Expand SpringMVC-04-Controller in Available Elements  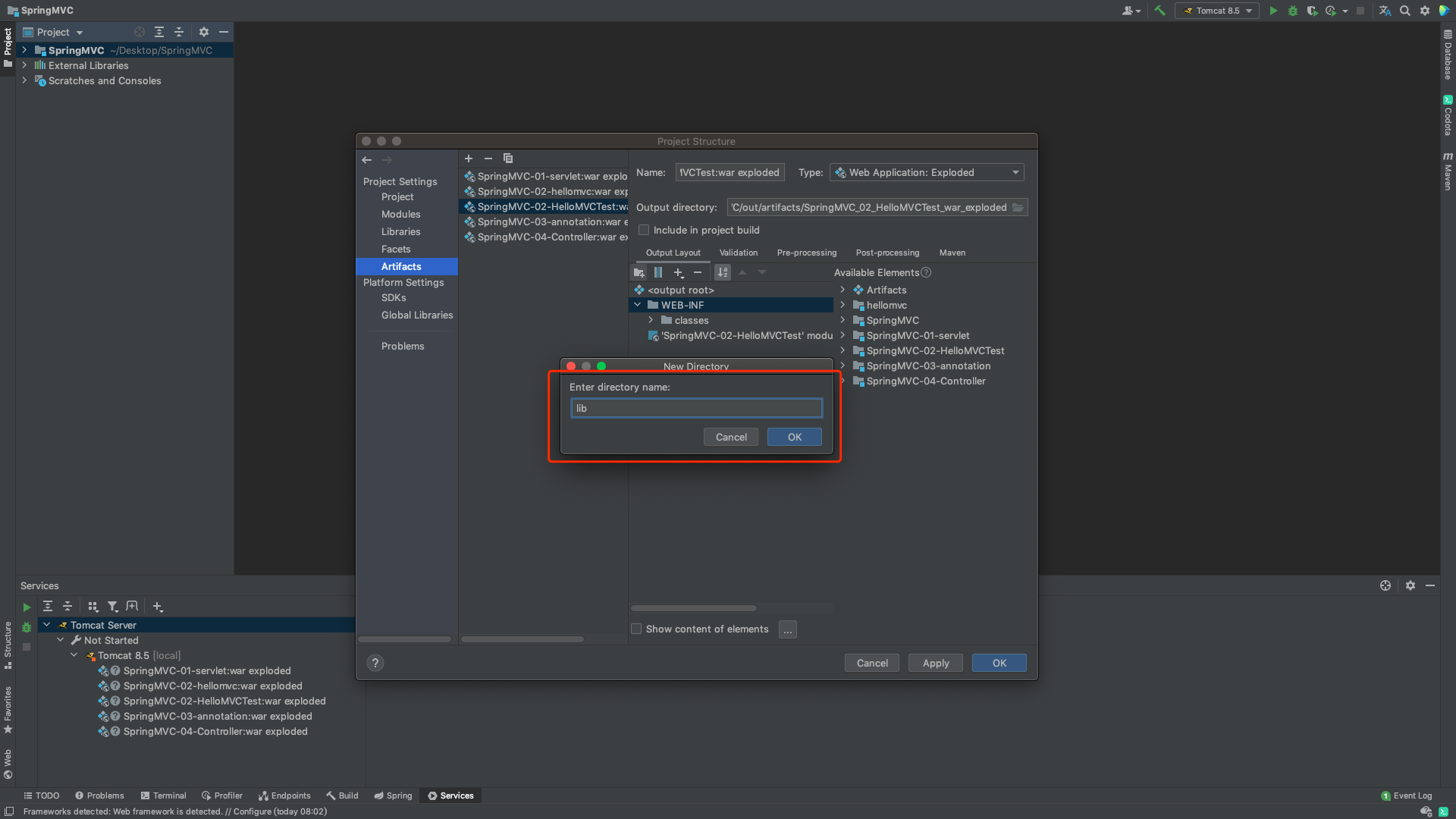click(843, 381)
